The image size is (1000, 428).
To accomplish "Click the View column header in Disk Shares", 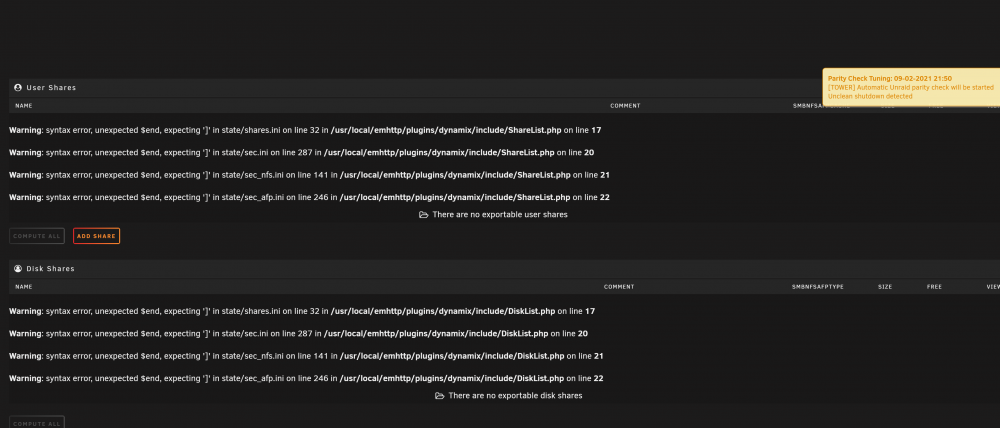I will click(x=993, y=287).
